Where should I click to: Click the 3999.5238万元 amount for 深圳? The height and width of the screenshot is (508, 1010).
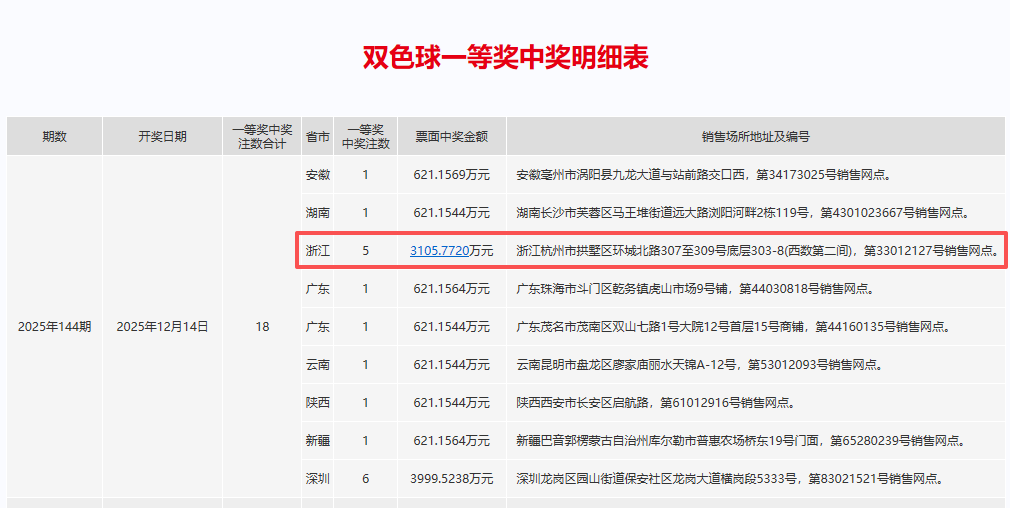451,479
